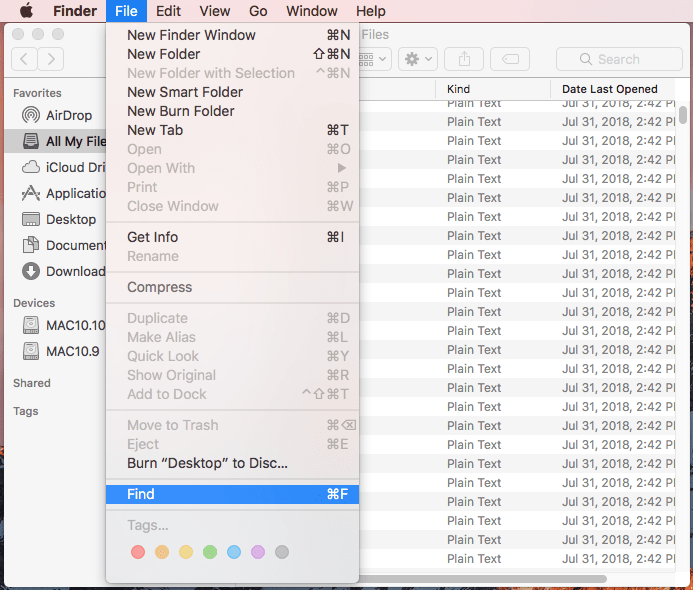Screen dimensions: 693x590
Task: Open iCloud Drive from sidebar
Action: [x=56, y=167]
